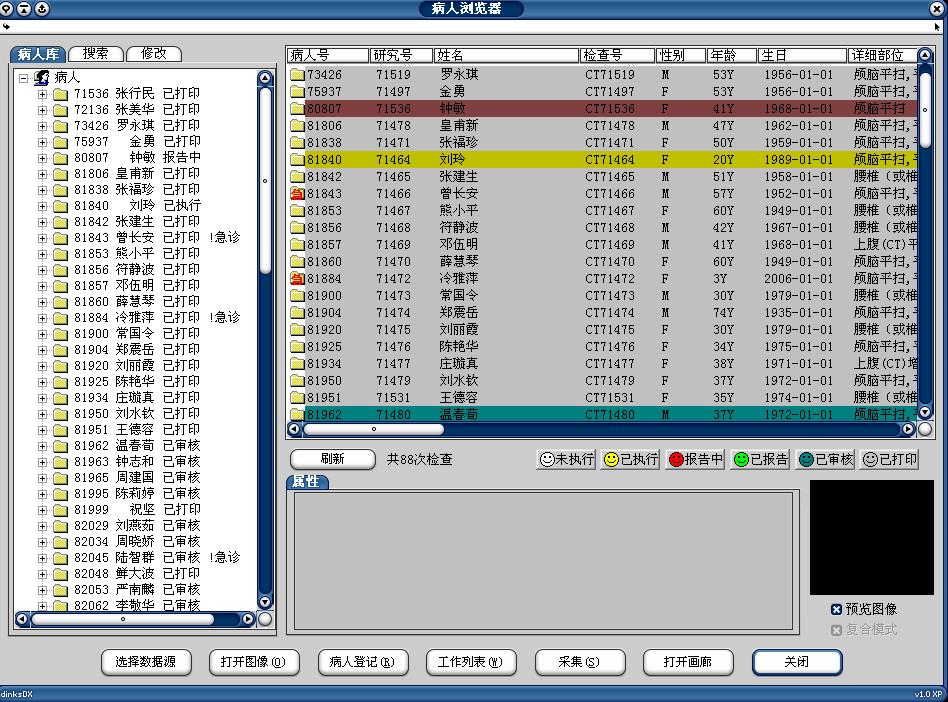Click the patient table vertical scrollbar thumb

point(925,110)
